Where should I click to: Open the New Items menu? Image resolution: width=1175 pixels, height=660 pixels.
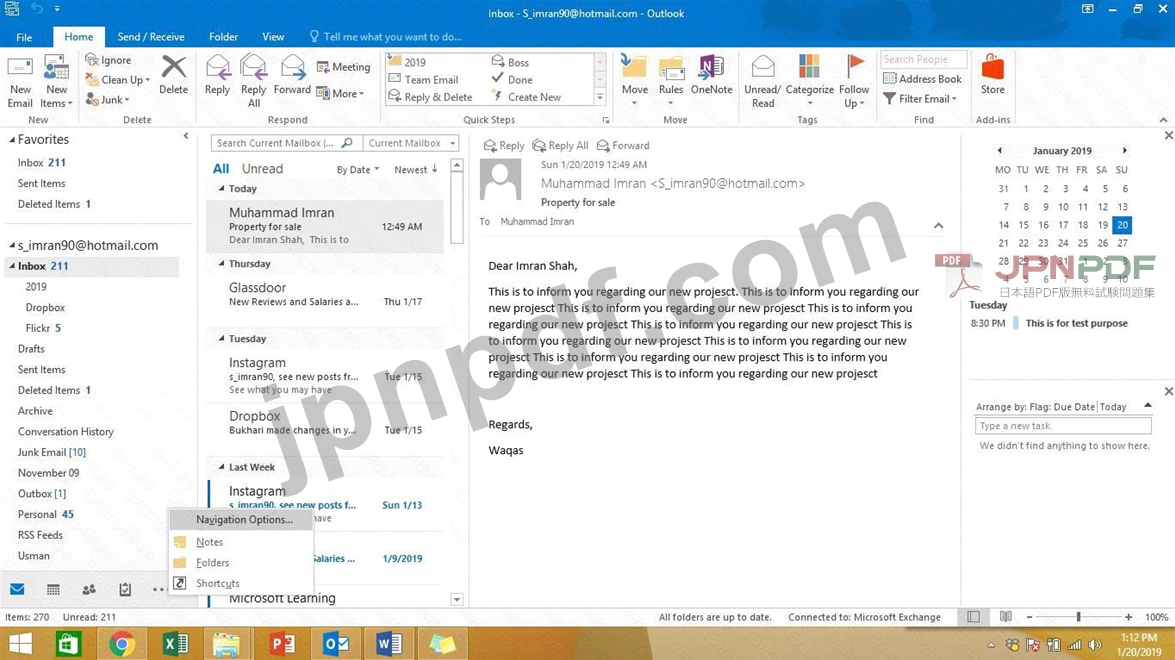tap(56, 82)
